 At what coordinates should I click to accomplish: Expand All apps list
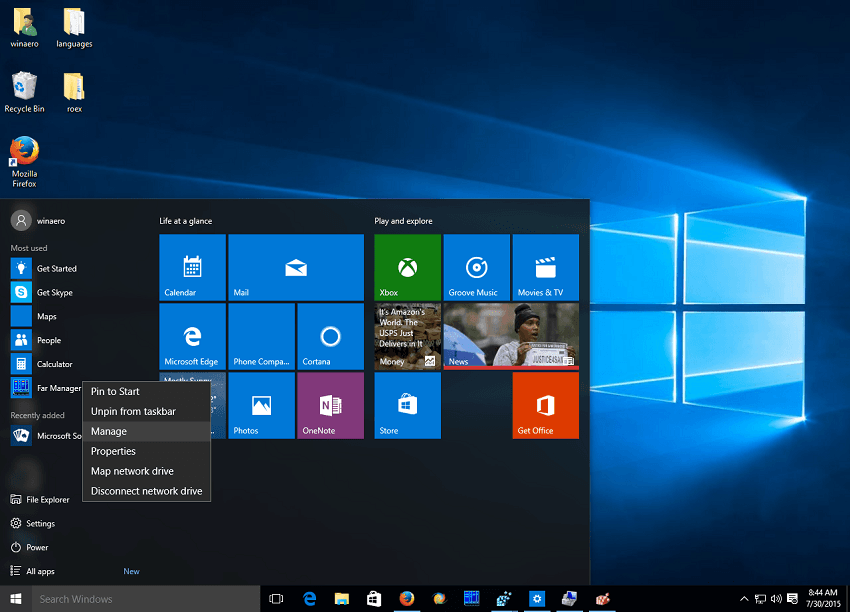(41, 571)
